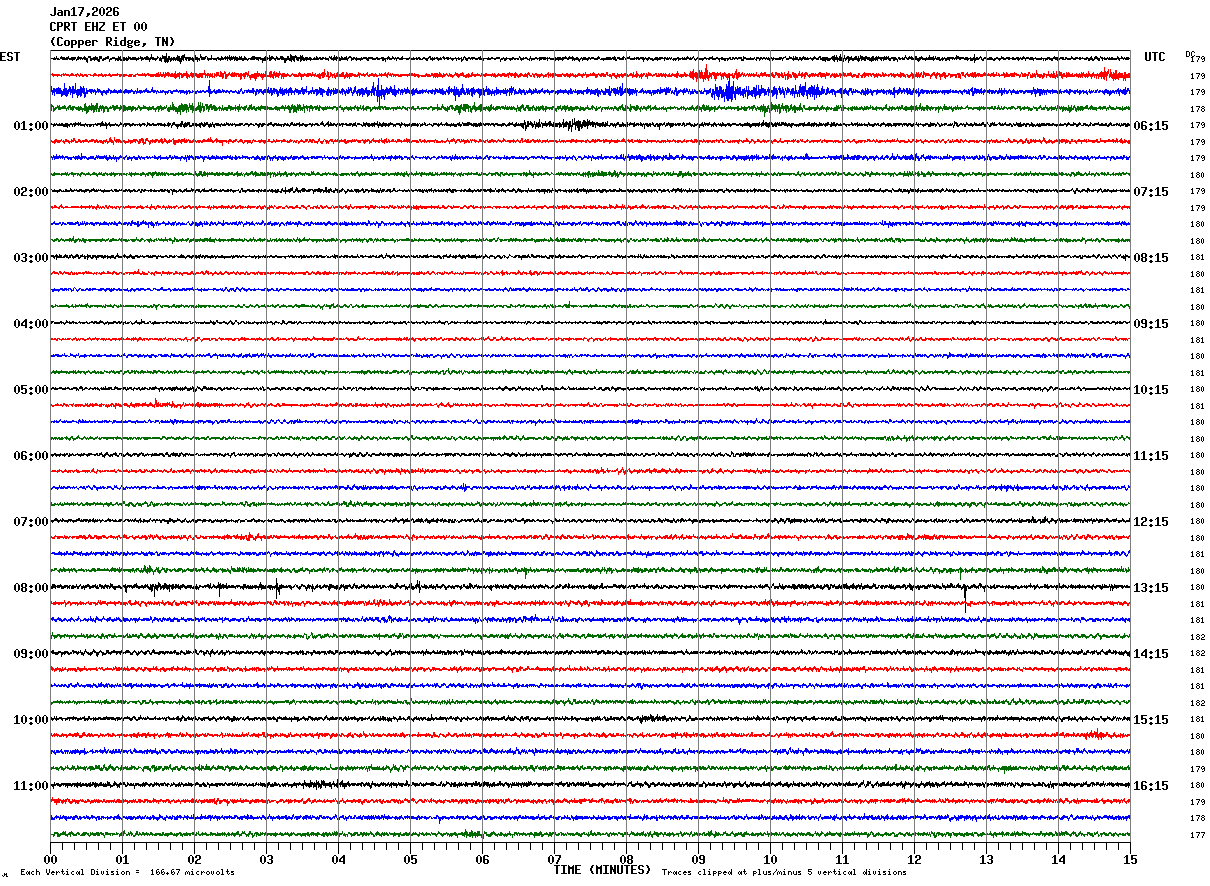The width and height of the screenshot is (1210, 886).
Task: Select the 01:00 EST row label
Action: tap(31, 126)
